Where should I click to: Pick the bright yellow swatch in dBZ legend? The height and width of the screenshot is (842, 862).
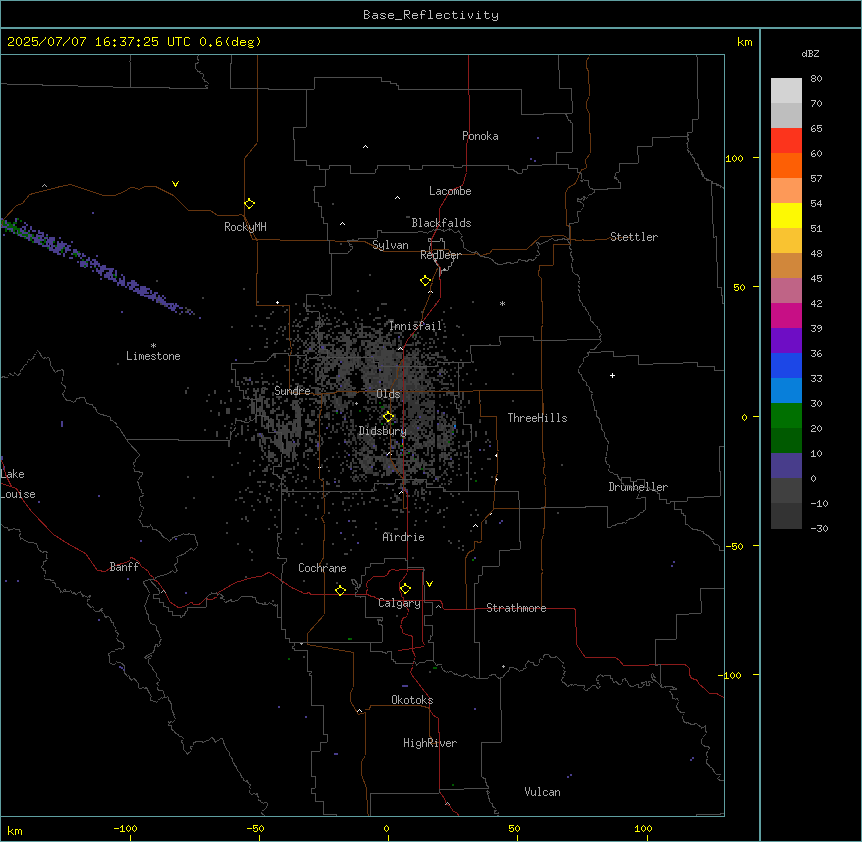tap(786, 215)
